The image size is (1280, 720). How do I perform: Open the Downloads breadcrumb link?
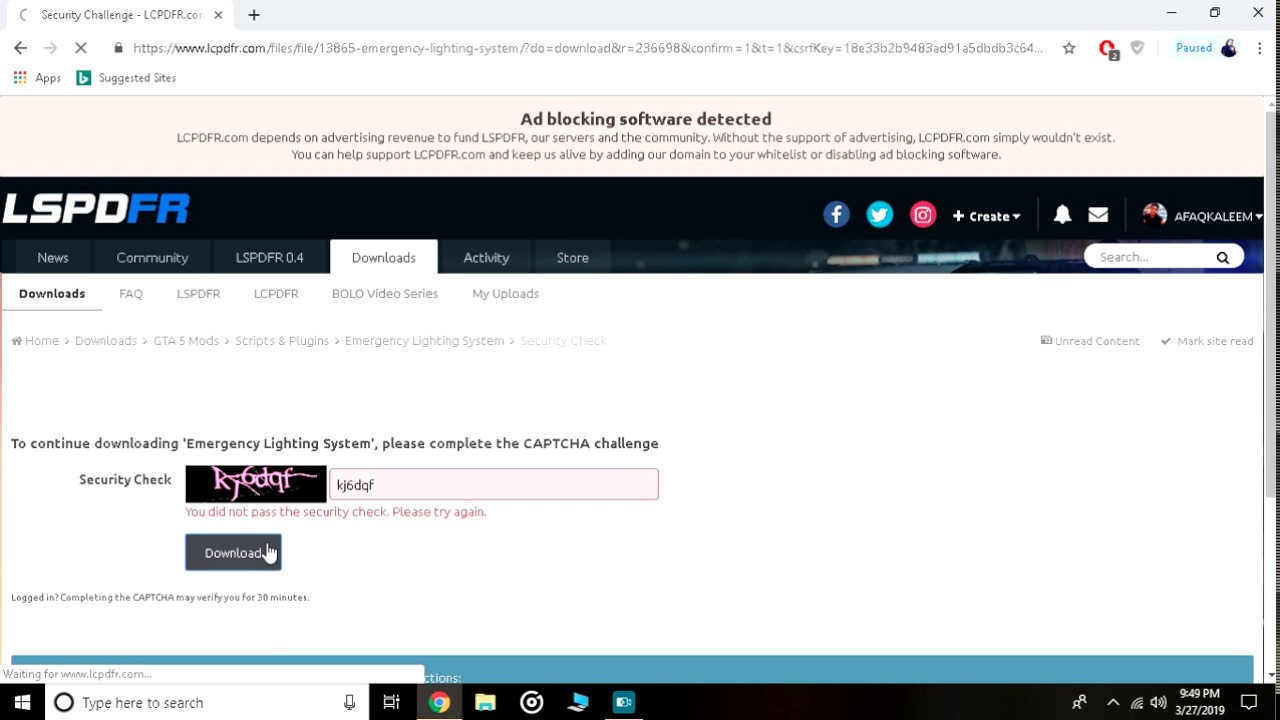click(x=105, y=341)
